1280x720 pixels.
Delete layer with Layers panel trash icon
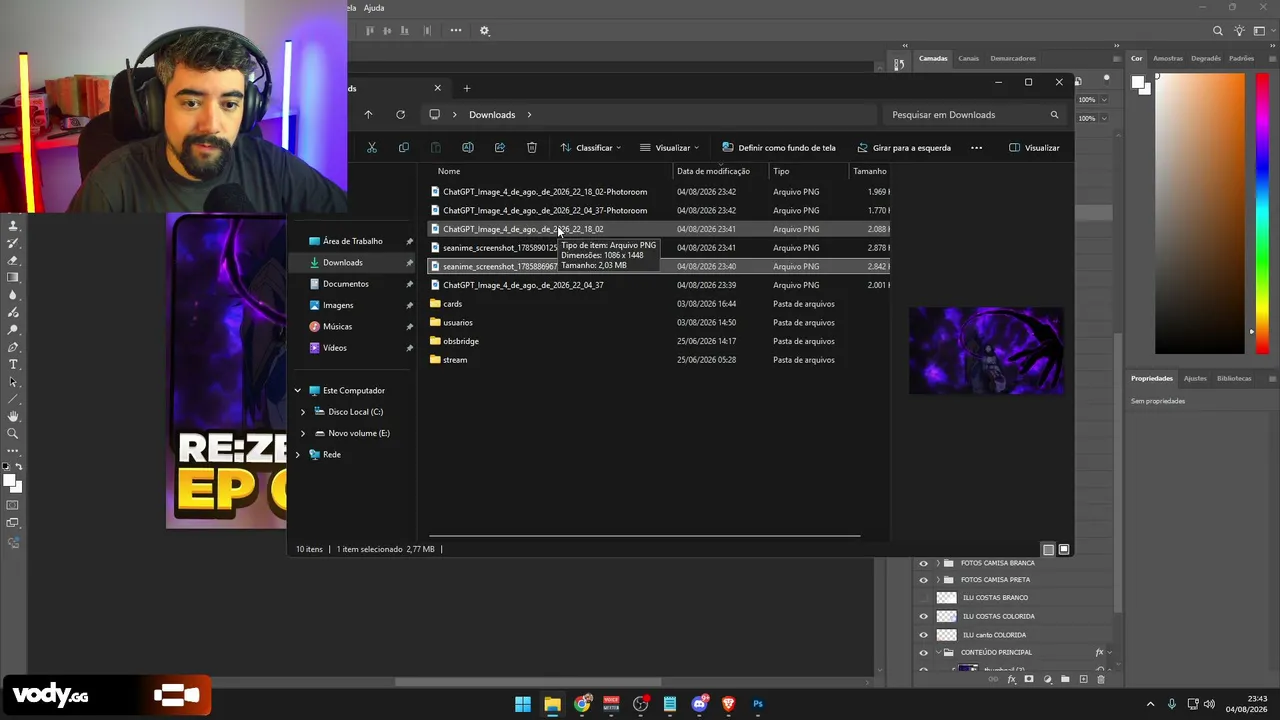(1101, 680)
